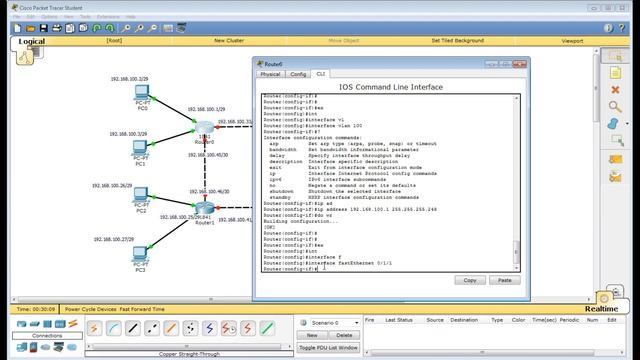Click the New scenario button
This screenshot has width=640, height=360.
pos(312,335)
